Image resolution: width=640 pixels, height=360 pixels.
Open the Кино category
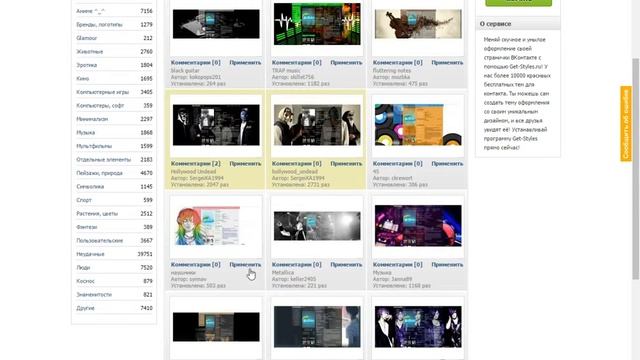(82, 78)
